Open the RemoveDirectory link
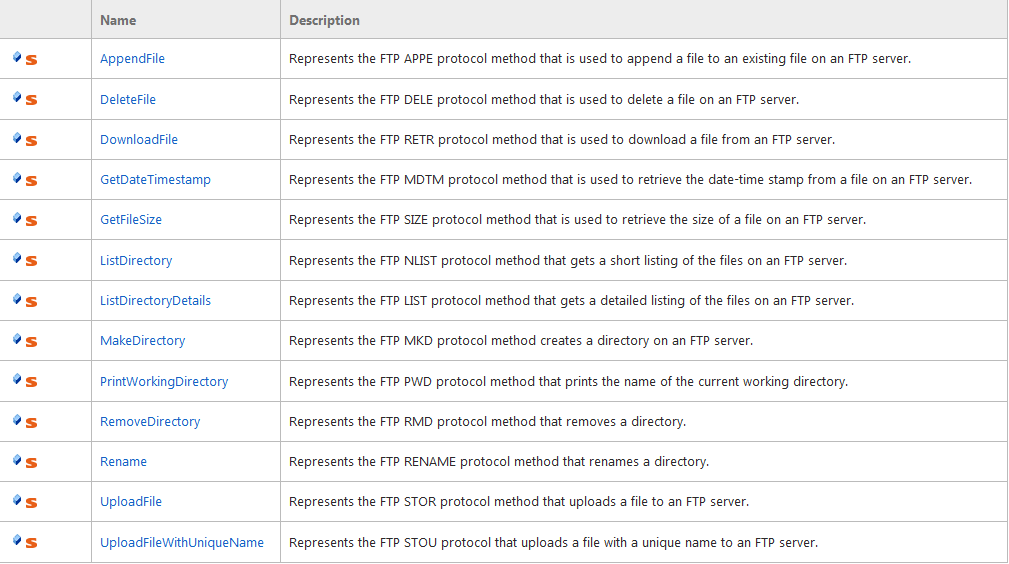The image size is (1009, 564). (x=150, y=422)
